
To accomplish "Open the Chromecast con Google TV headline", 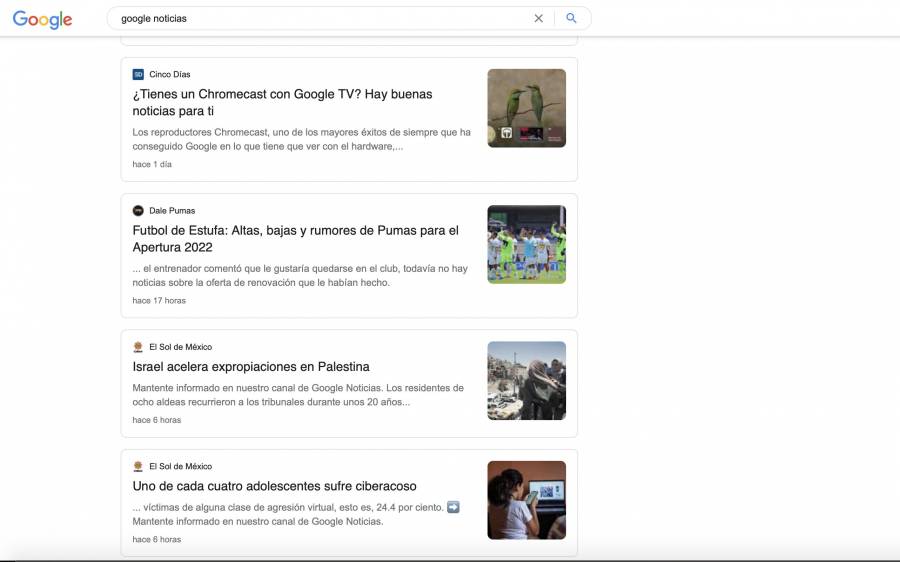I will 282,102.
